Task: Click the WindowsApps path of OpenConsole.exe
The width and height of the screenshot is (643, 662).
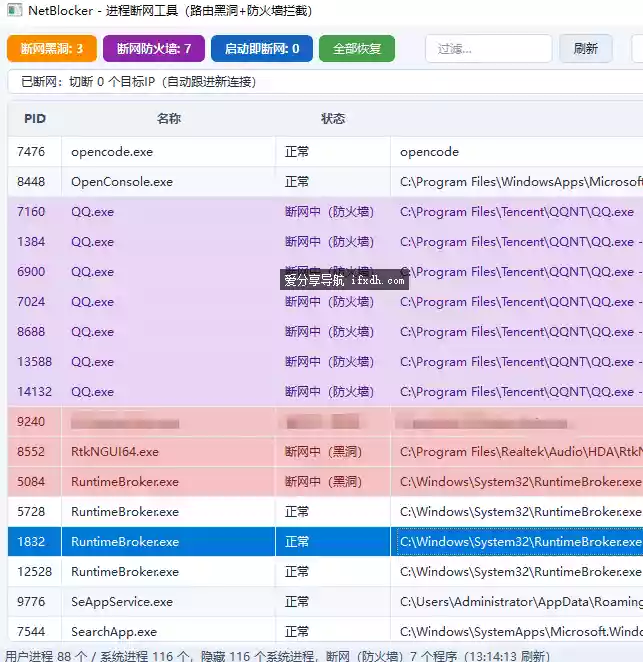Action: click(x=521, y=182)
